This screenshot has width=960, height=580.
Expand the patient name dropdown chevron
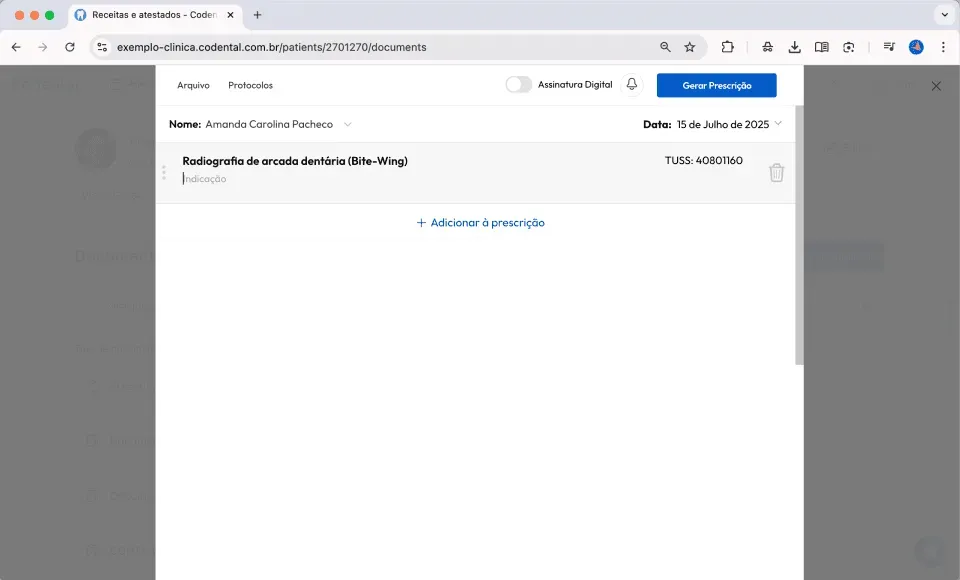point(348,124)
